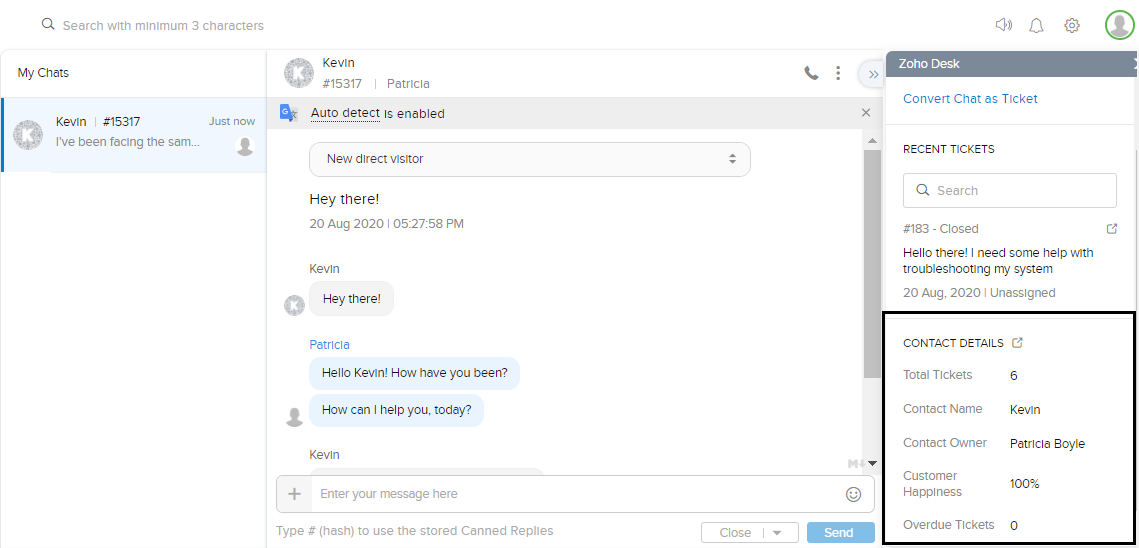Image resolution: width=1139 pixels, height=548 pixels.
Task: Click Convert Chat as Ticket link
Action: tap(970, 99)
